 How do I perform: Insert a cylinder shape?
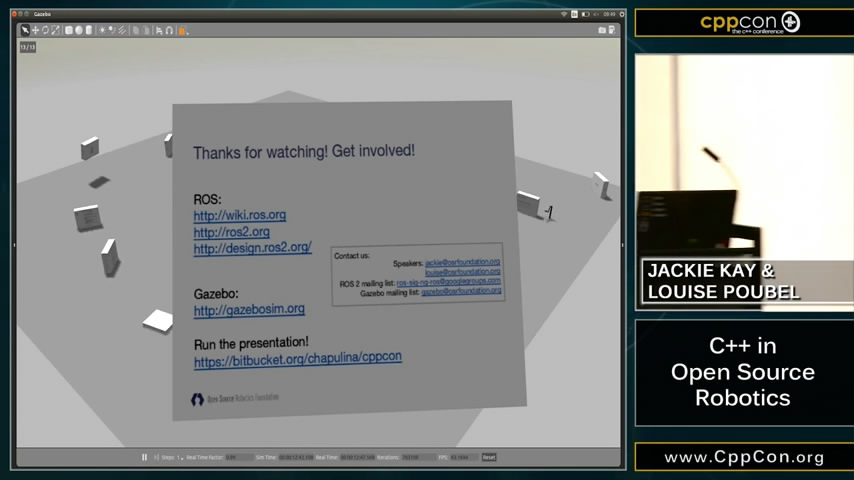[x=89, y=31]
